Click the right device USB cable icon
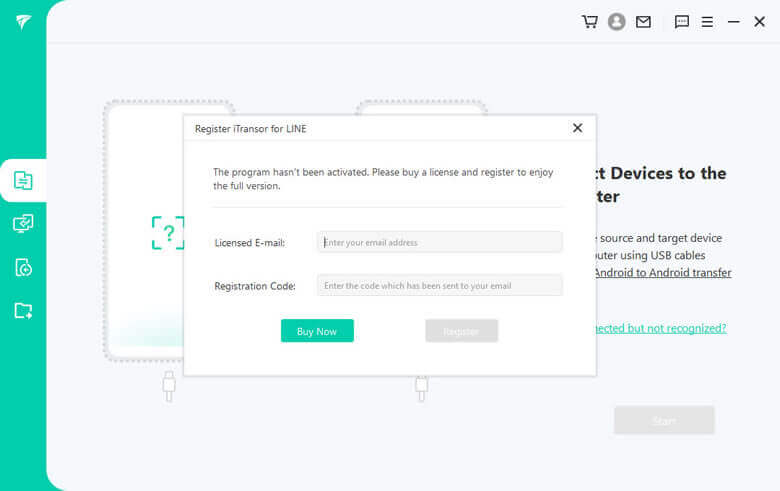Viewport: 780px width, 491px height. pos(421,389)
